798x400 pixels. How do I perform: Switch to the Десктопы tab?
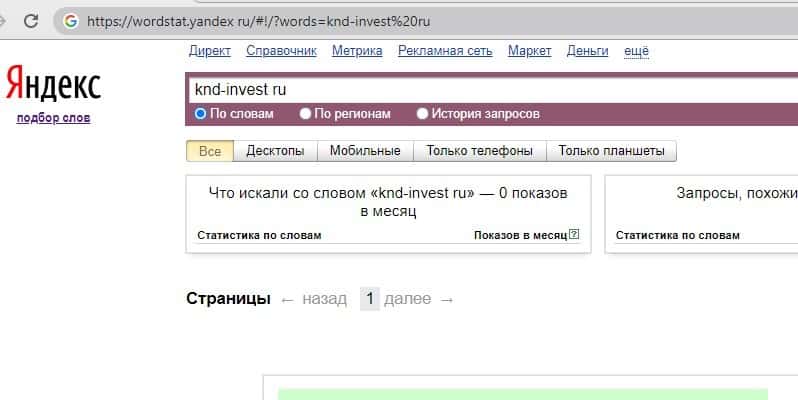click(275, 151)
